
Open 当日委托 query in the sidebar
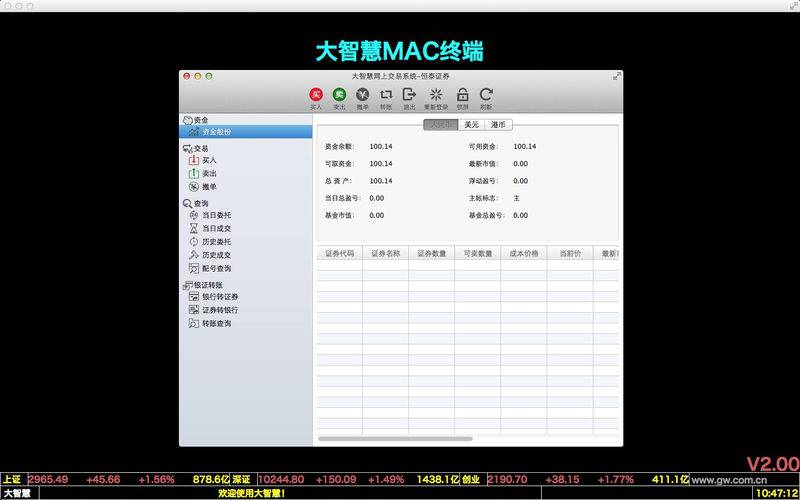click(216, 215)
